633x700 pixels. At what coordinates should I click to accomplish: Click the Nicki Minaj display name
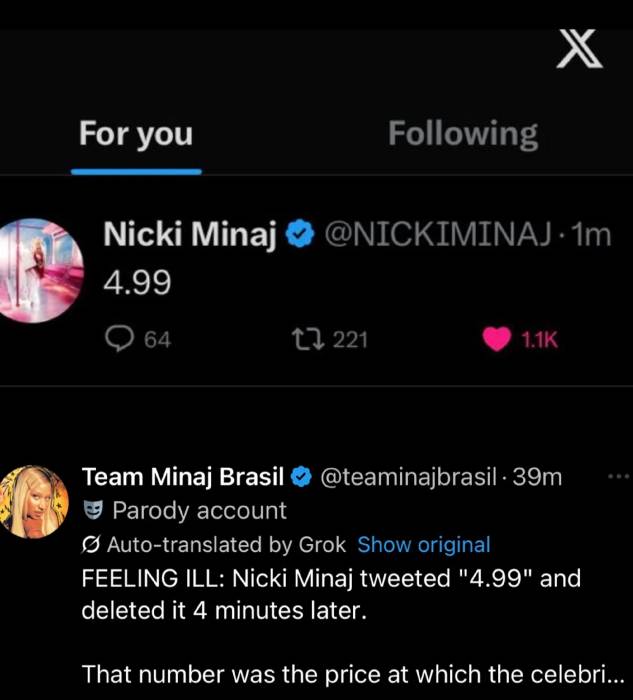click(x=189, y=236)
